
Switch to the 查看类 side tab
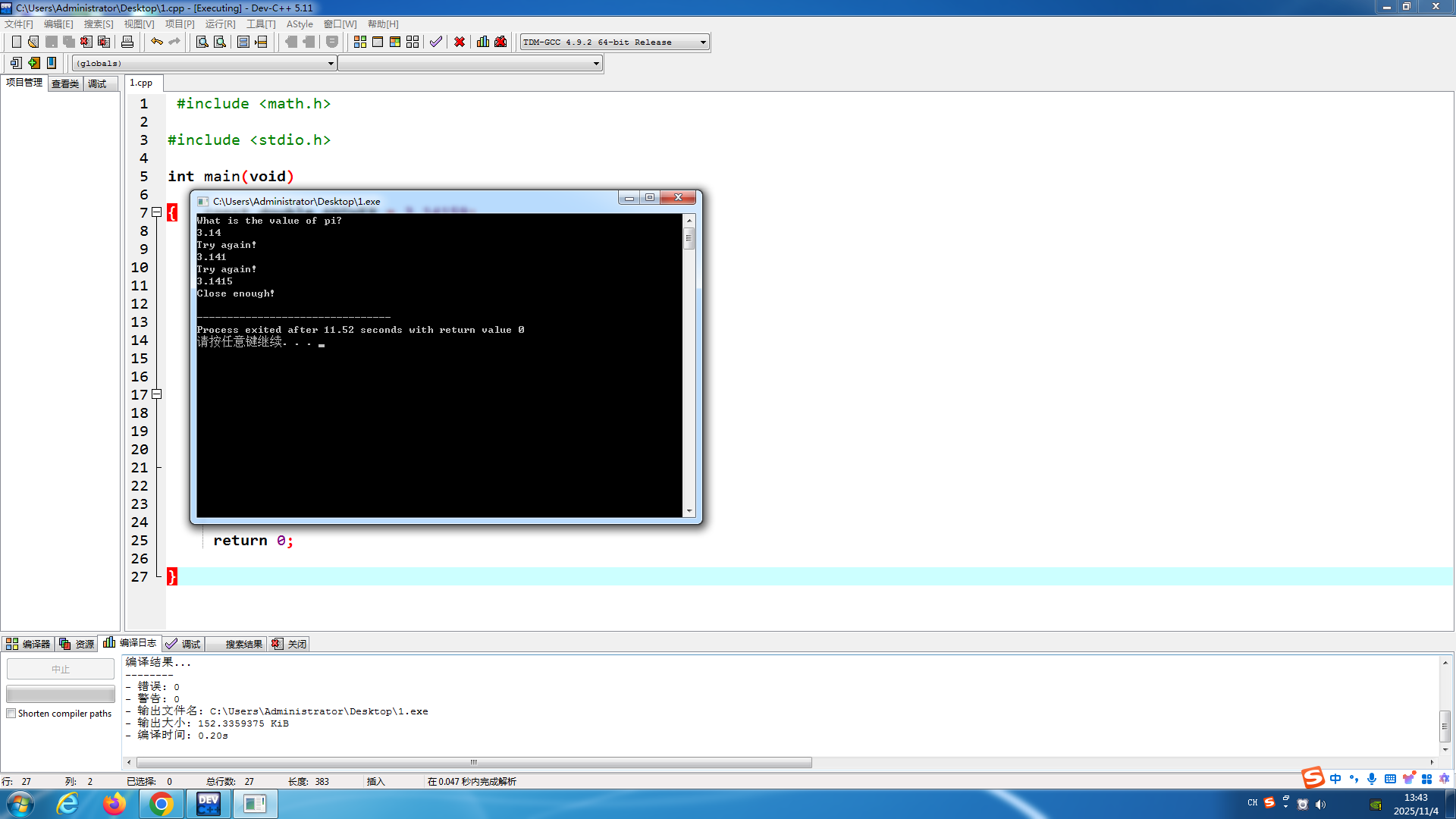(x=65, y=83)
